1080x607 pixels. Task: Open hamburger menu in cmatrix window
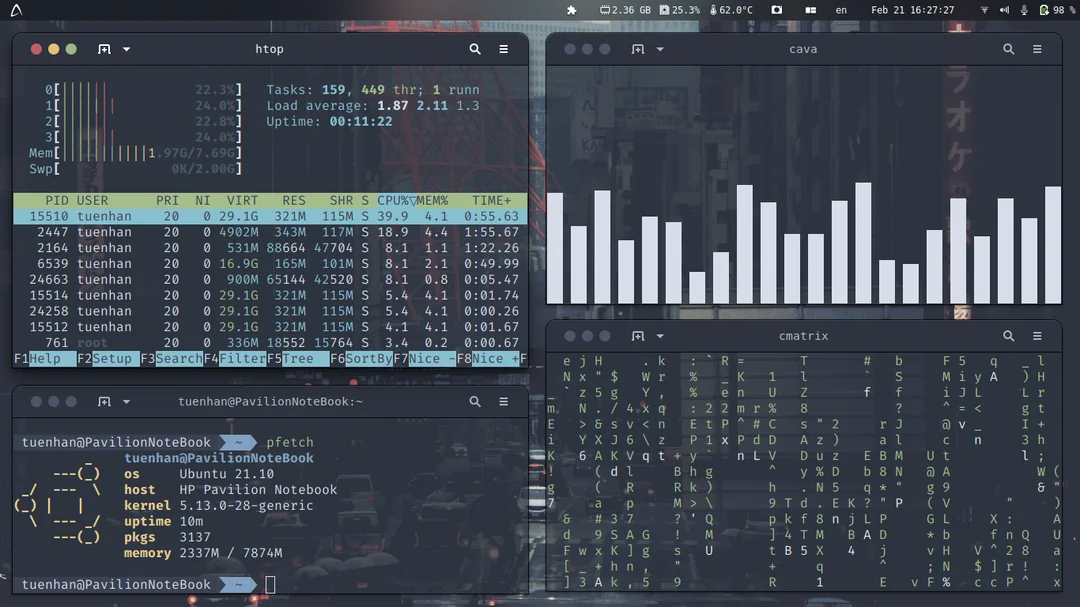click(x=1037, y=336)
